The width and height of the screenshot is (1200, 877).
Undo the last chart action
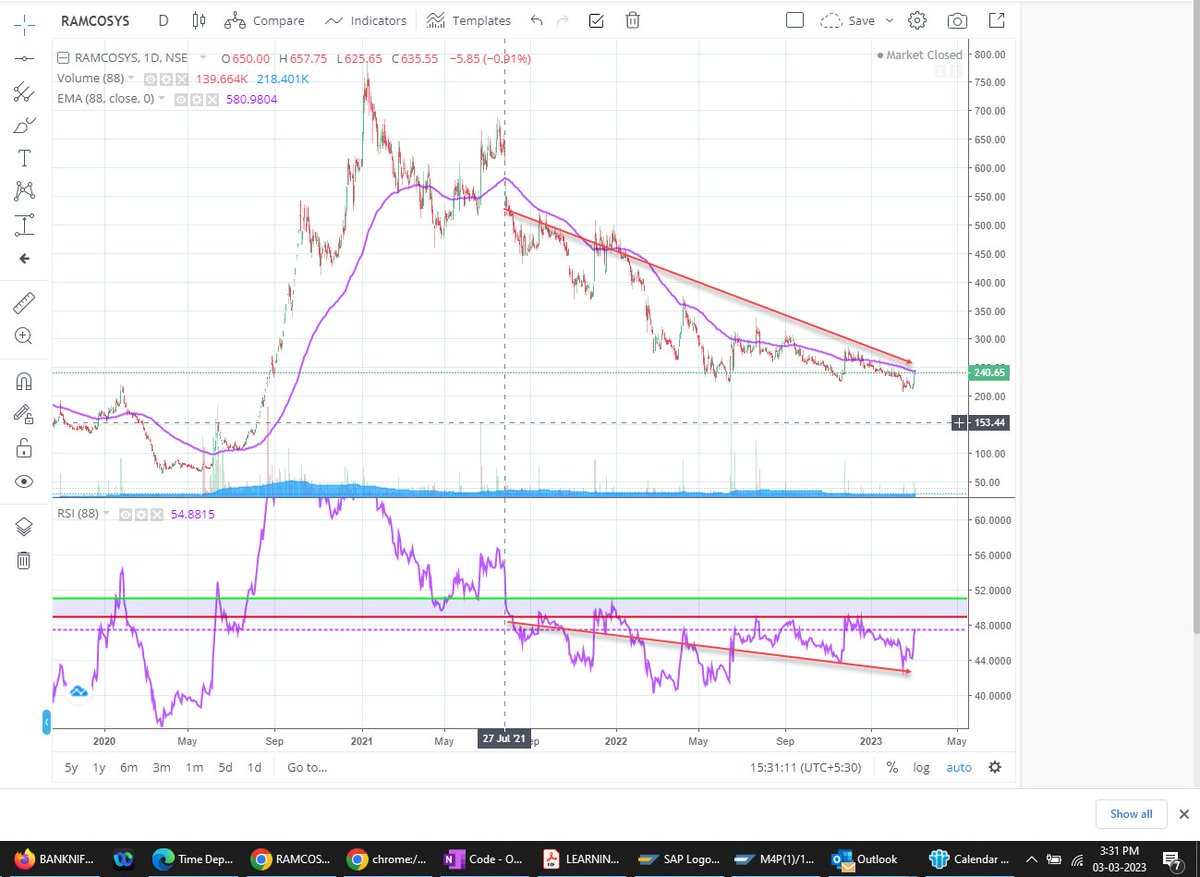coord(537,20)
